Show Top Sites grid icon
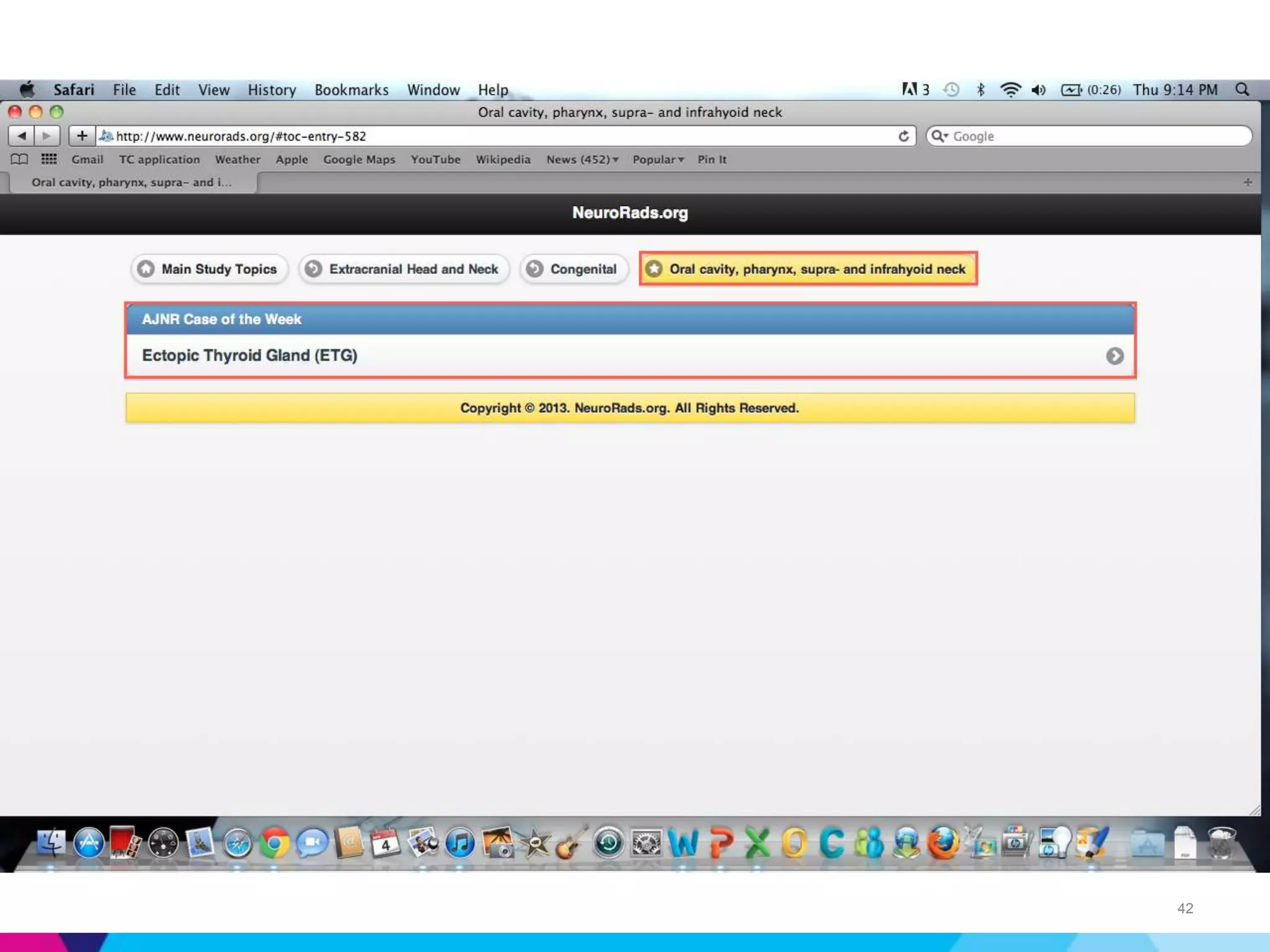This screenshot has width=1270, height=952. click(49, 159)
